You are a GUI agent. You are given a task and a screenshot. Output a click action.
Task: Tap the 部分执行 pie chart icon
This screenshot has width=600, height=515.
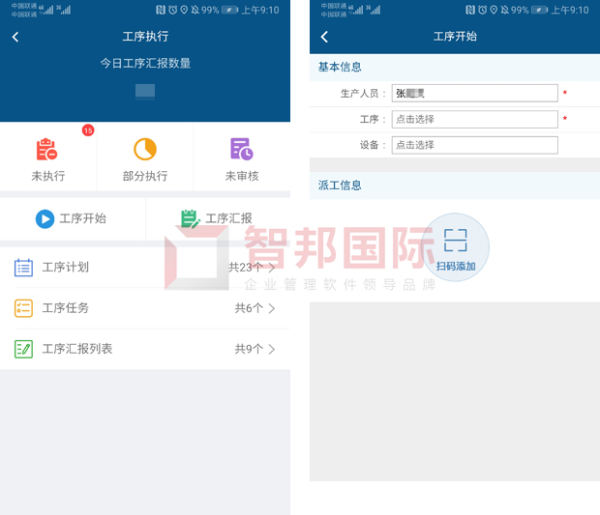[x=145, y=149]
